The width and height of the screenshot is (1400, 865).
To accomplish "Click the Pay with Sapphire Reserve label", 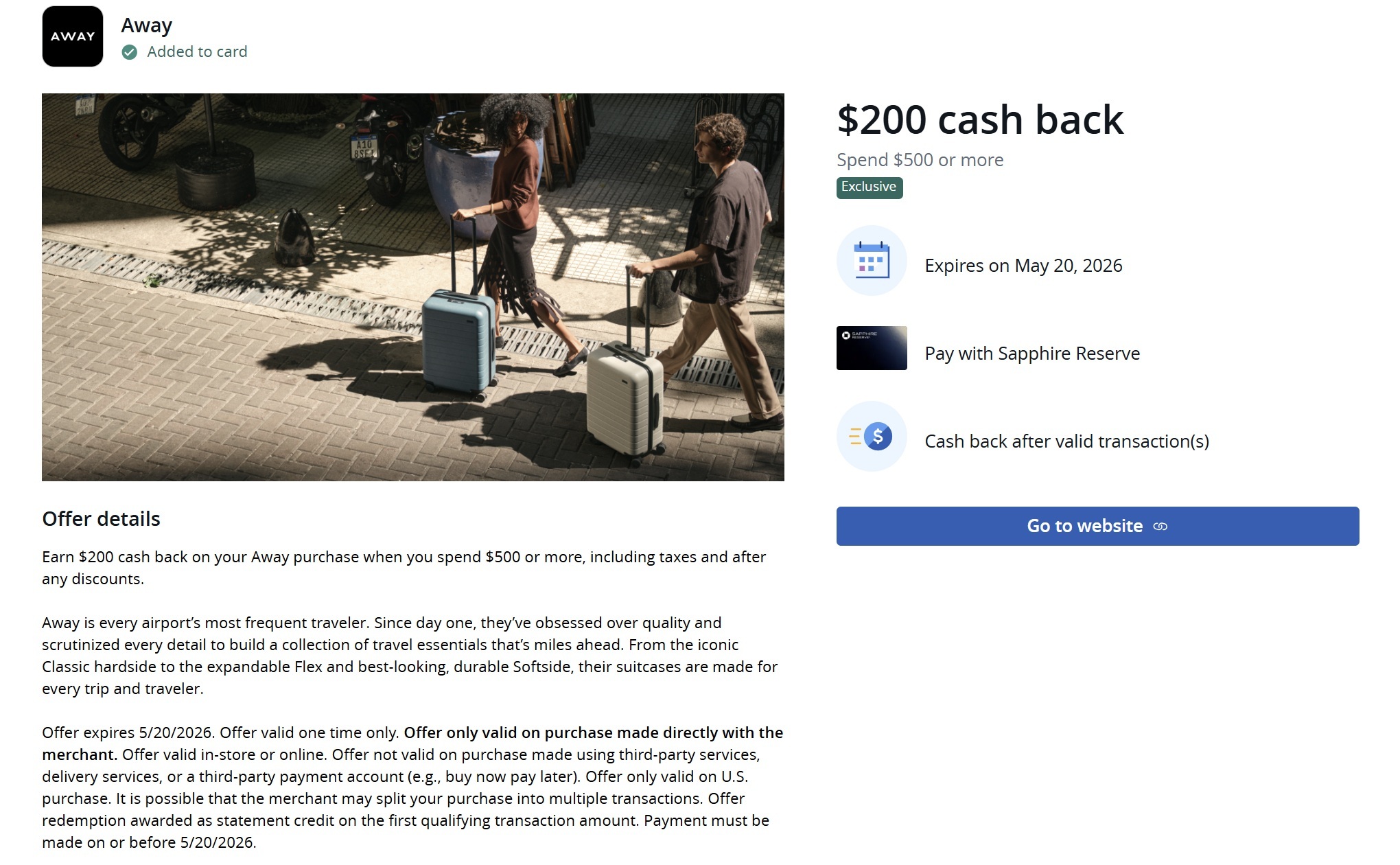I will point(1032,354).
